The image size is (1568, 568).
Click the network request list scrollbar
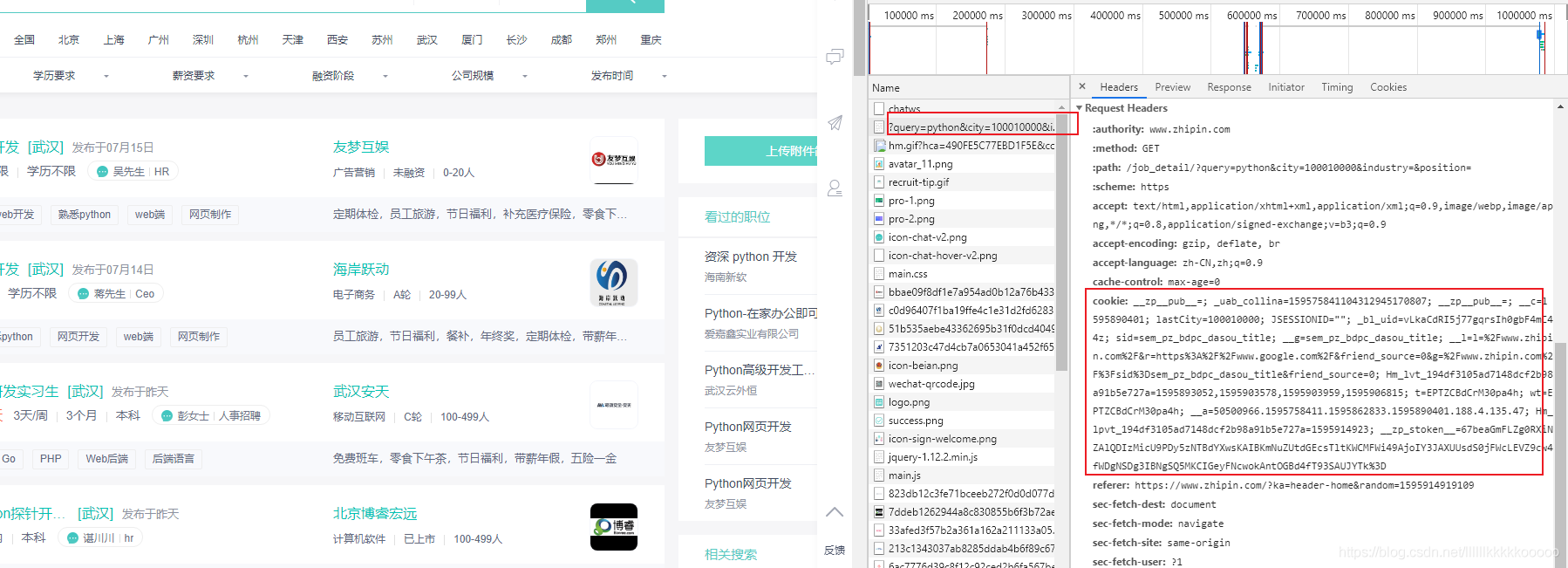coord(1061,242)
